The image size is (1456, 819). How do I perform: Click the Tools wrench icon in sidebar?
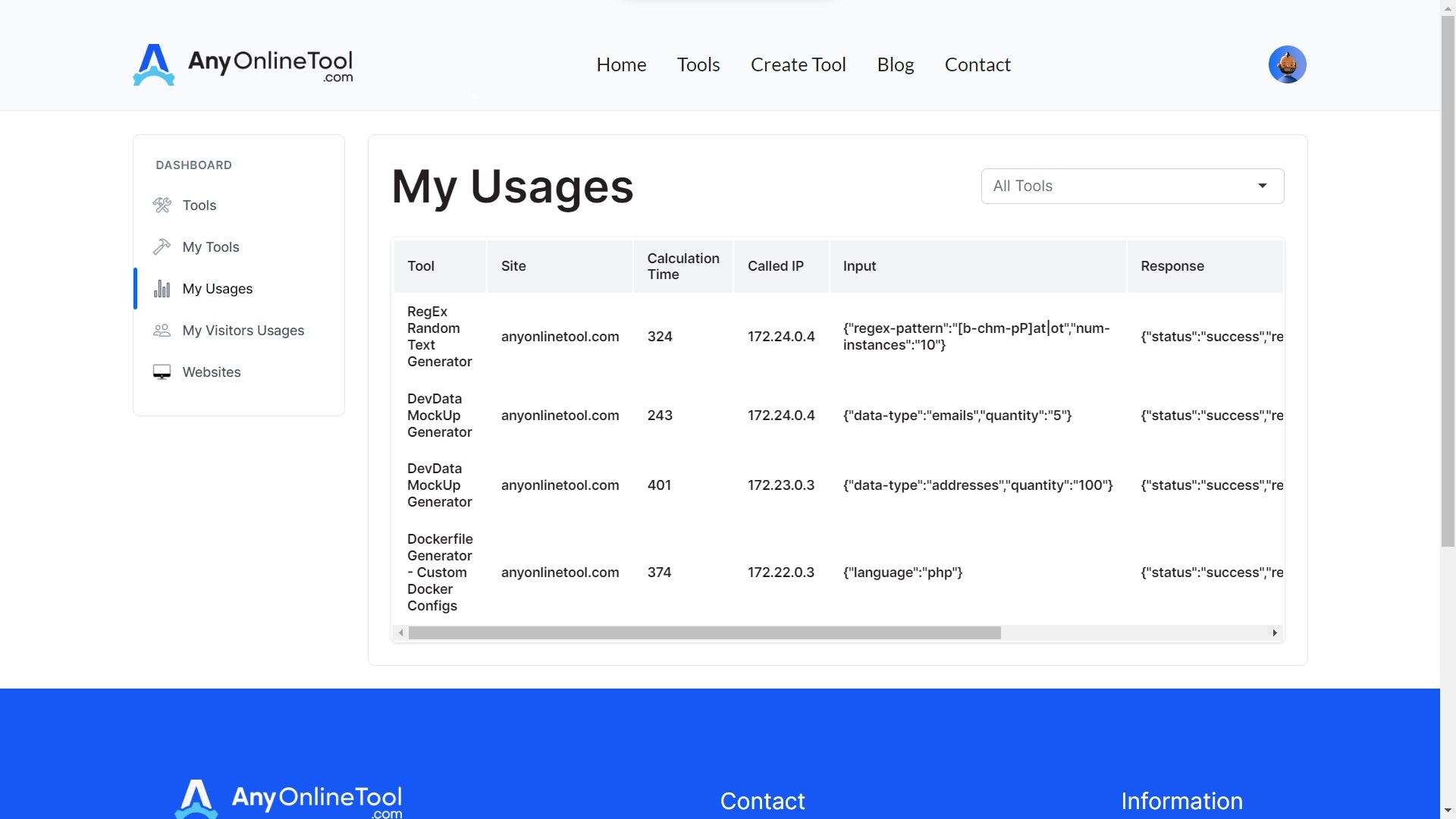162,205
